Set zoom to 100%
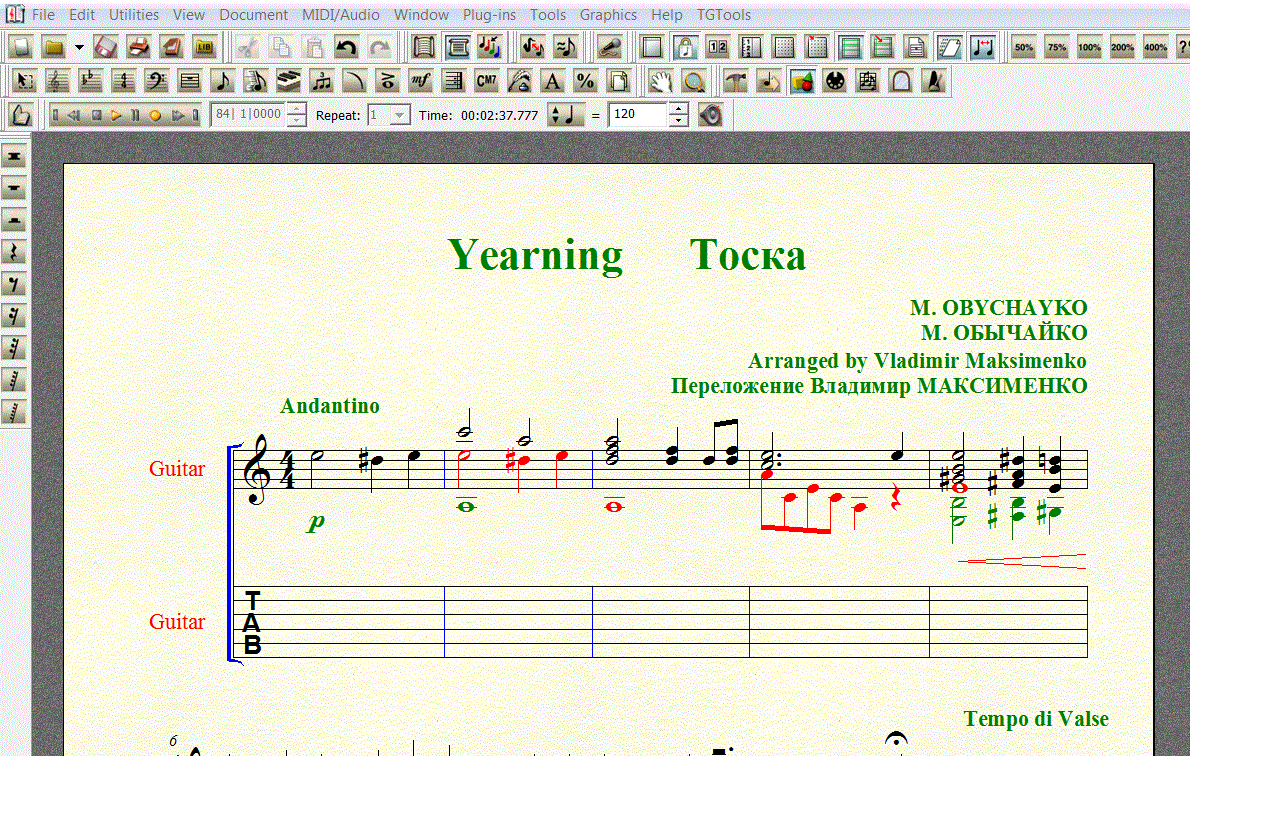 coord(1089,47)
